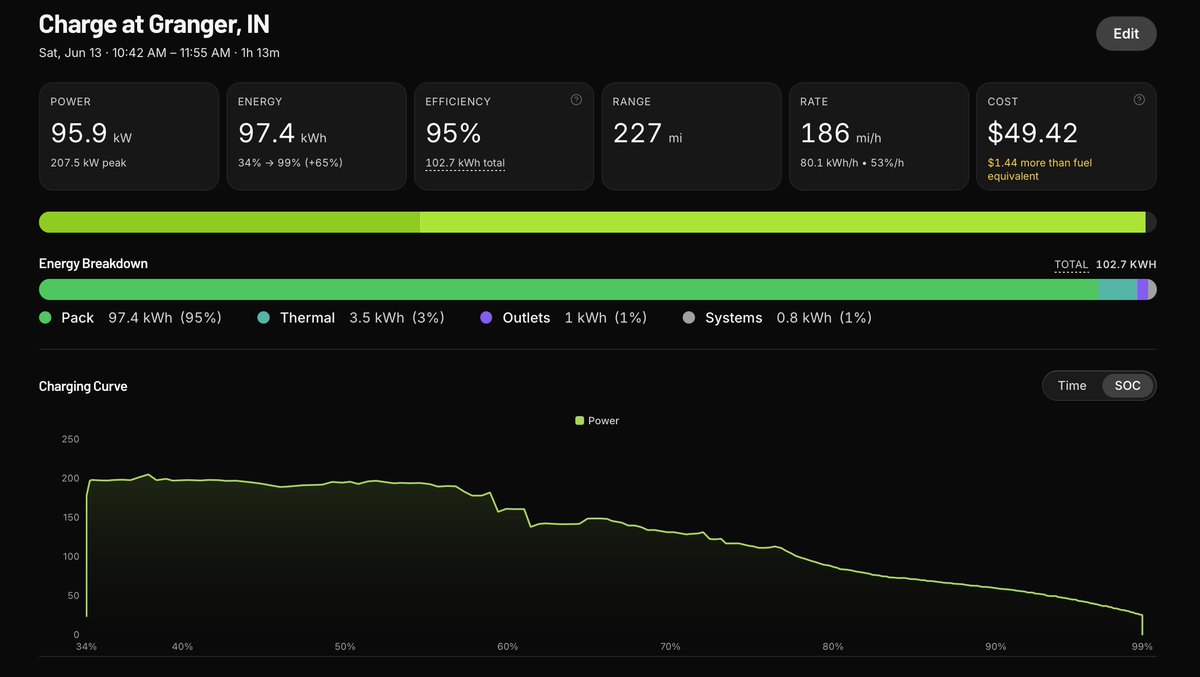Click the teal Thermal segment of breakdown bar
Image resolution: width=1200 pixels, height=677 pixels.
point(1118,290)
